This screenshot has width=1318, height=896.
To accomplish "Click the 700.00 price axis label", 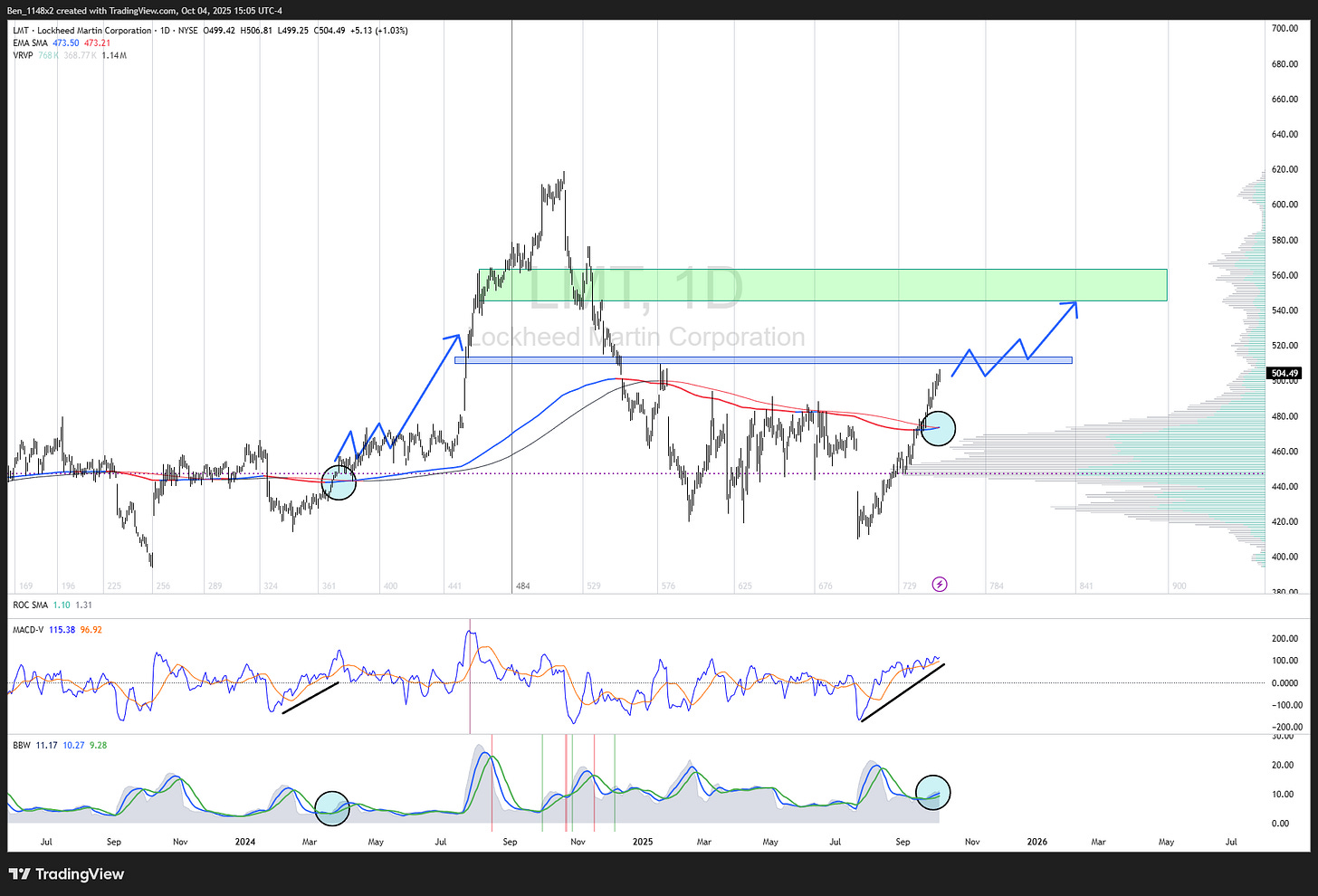I will click(1285, 29).
